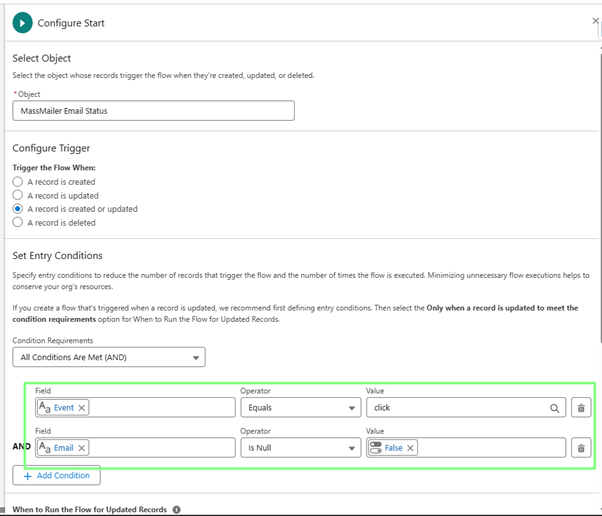This screenshot has height=516, width=602.
Task: Click the Email field text-type icon
Action: click(45, 448)
